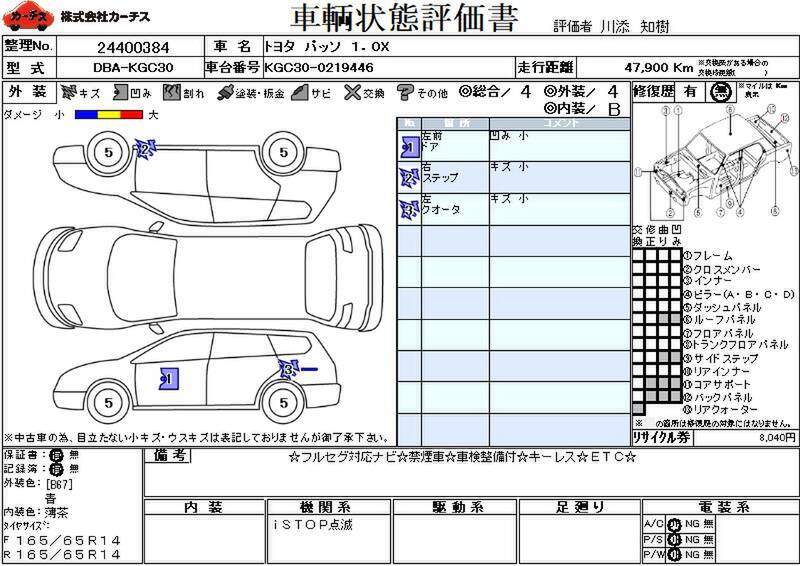Click the 外装 section header

28,92
